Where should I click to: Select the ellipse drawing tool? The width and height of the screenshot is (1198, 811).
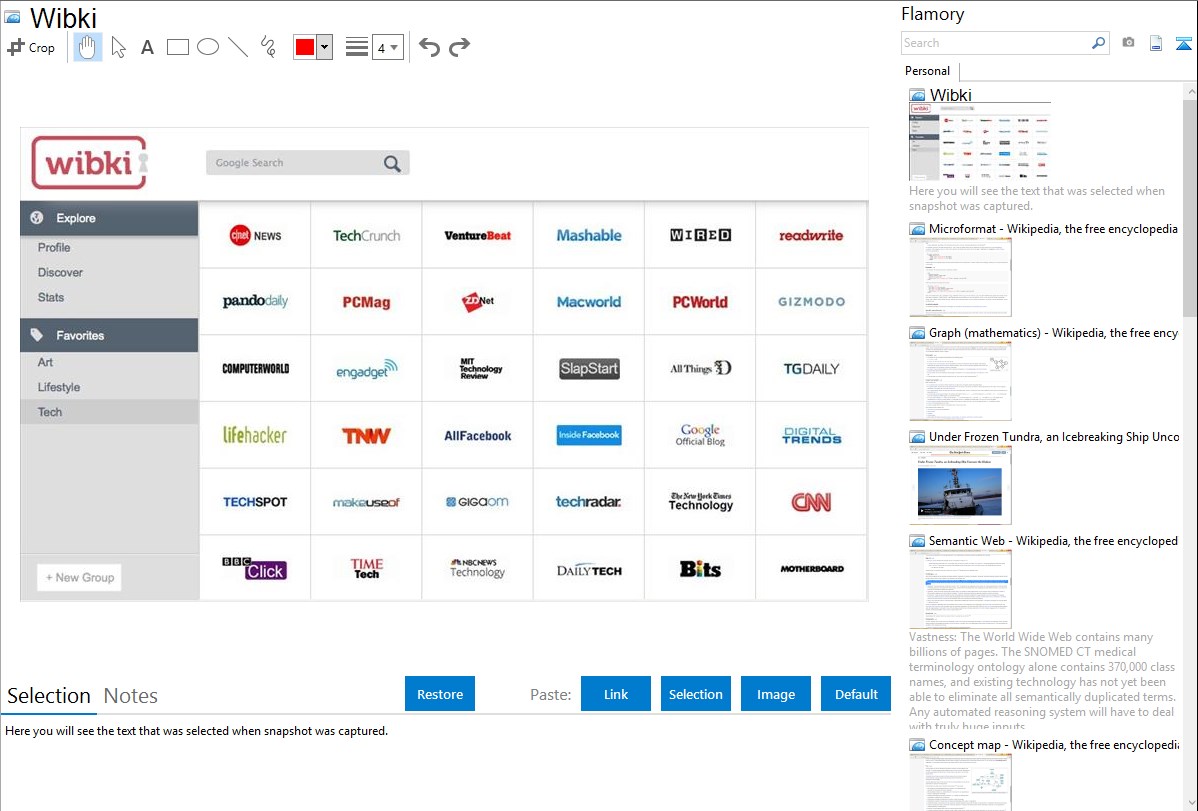point(208,47)
